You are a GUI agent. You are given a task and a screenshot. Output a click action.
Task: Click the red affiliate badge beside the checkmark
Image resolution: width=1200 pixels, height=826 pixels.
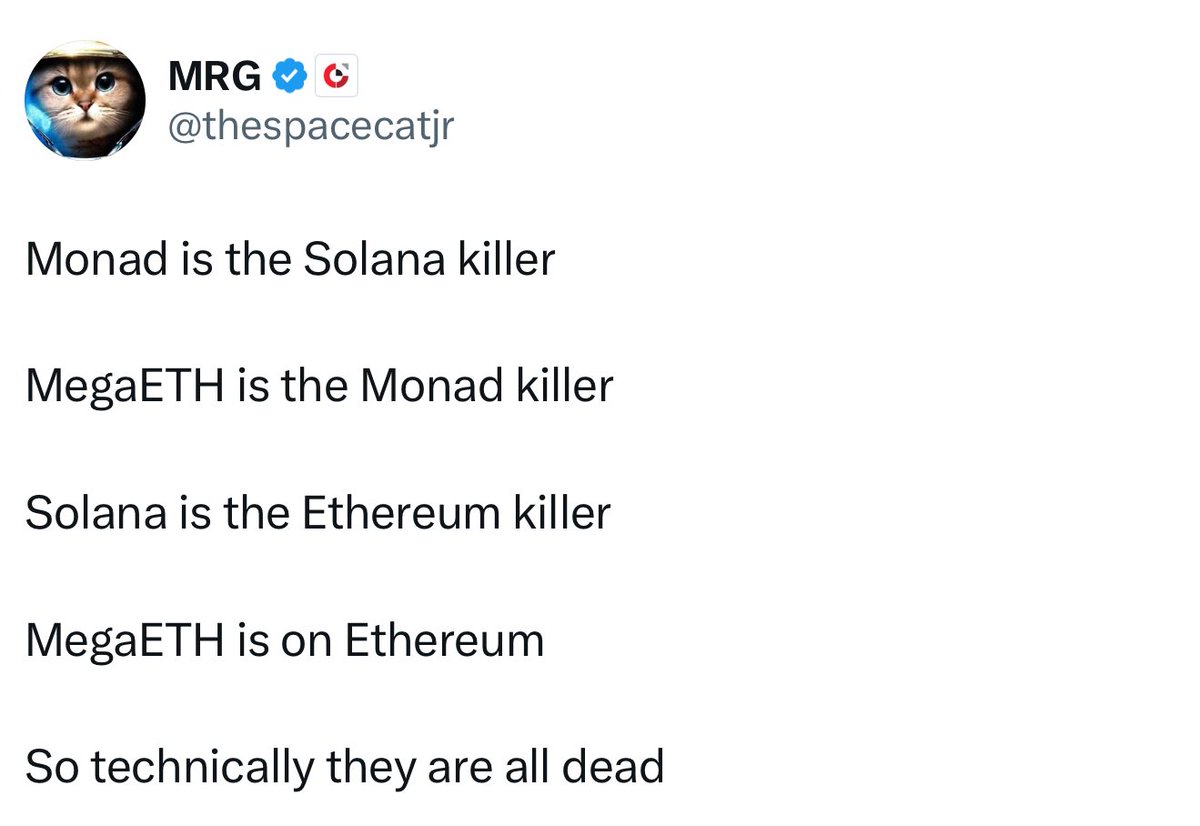336,77
